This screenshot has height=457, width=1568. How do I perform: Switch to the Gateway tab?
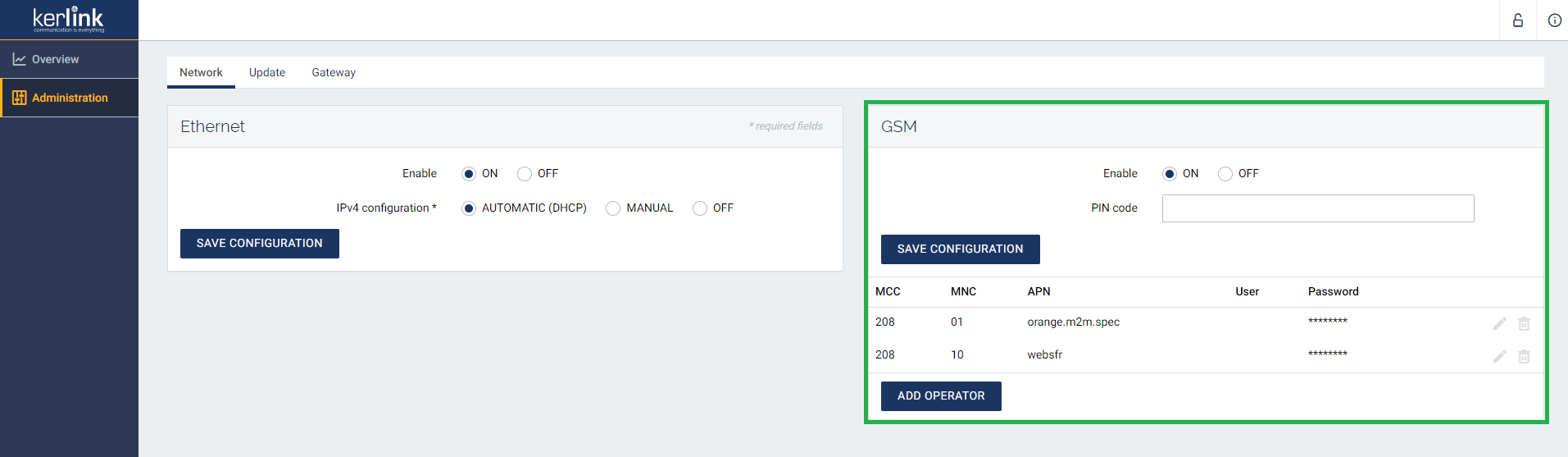[334, 72]
